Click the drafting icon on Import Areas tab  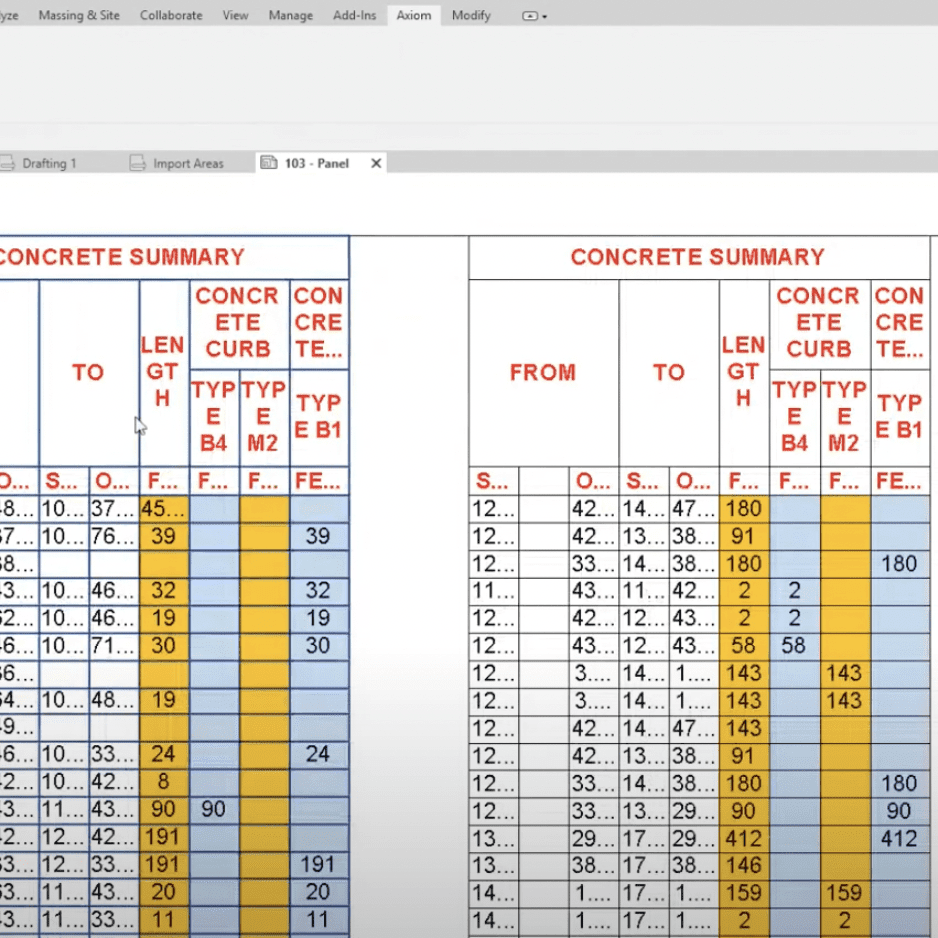click(x=136, y=162)
